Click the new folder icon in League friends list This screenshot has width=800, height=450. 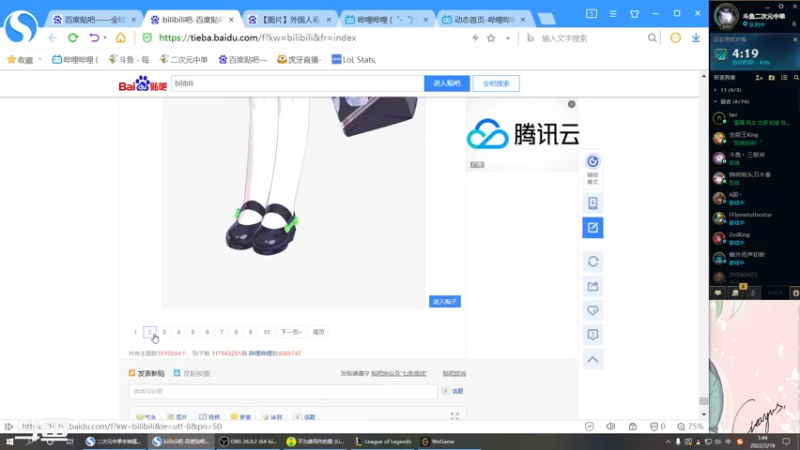coord(771,78)
